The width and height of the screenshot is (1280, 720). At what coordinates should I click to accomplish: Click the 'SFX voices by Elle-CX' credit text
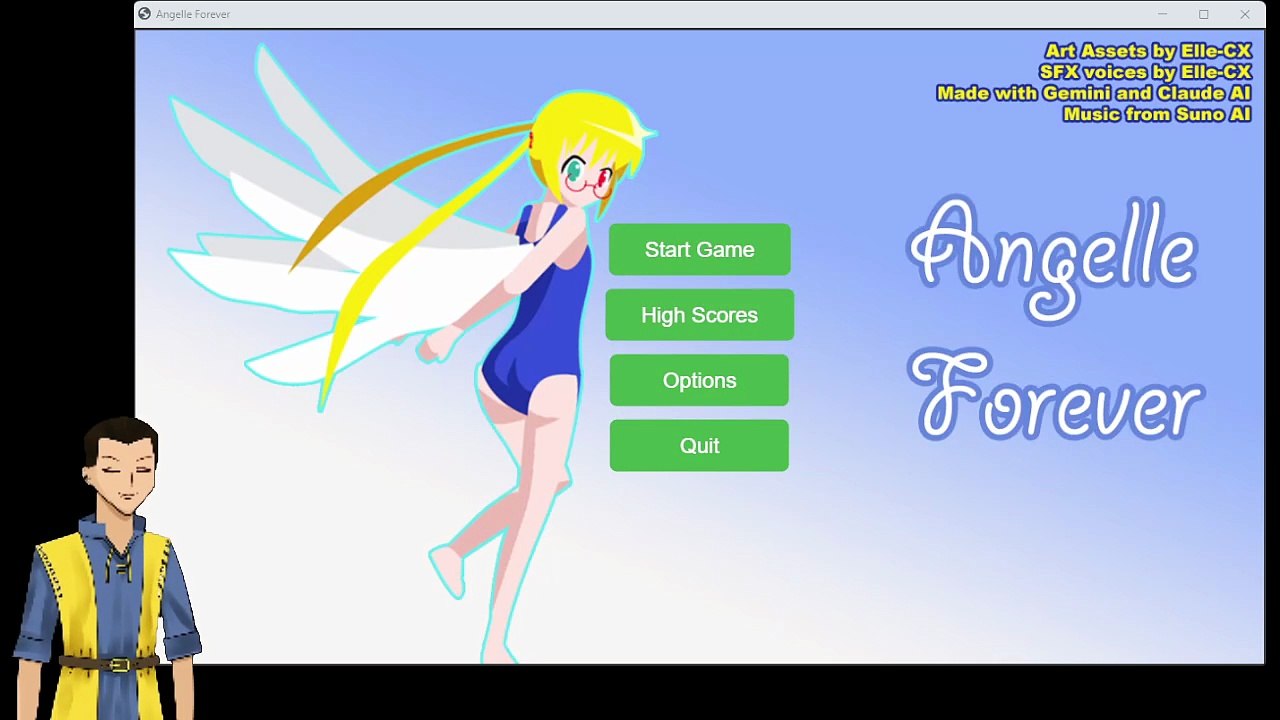(x=1145, y=72)
